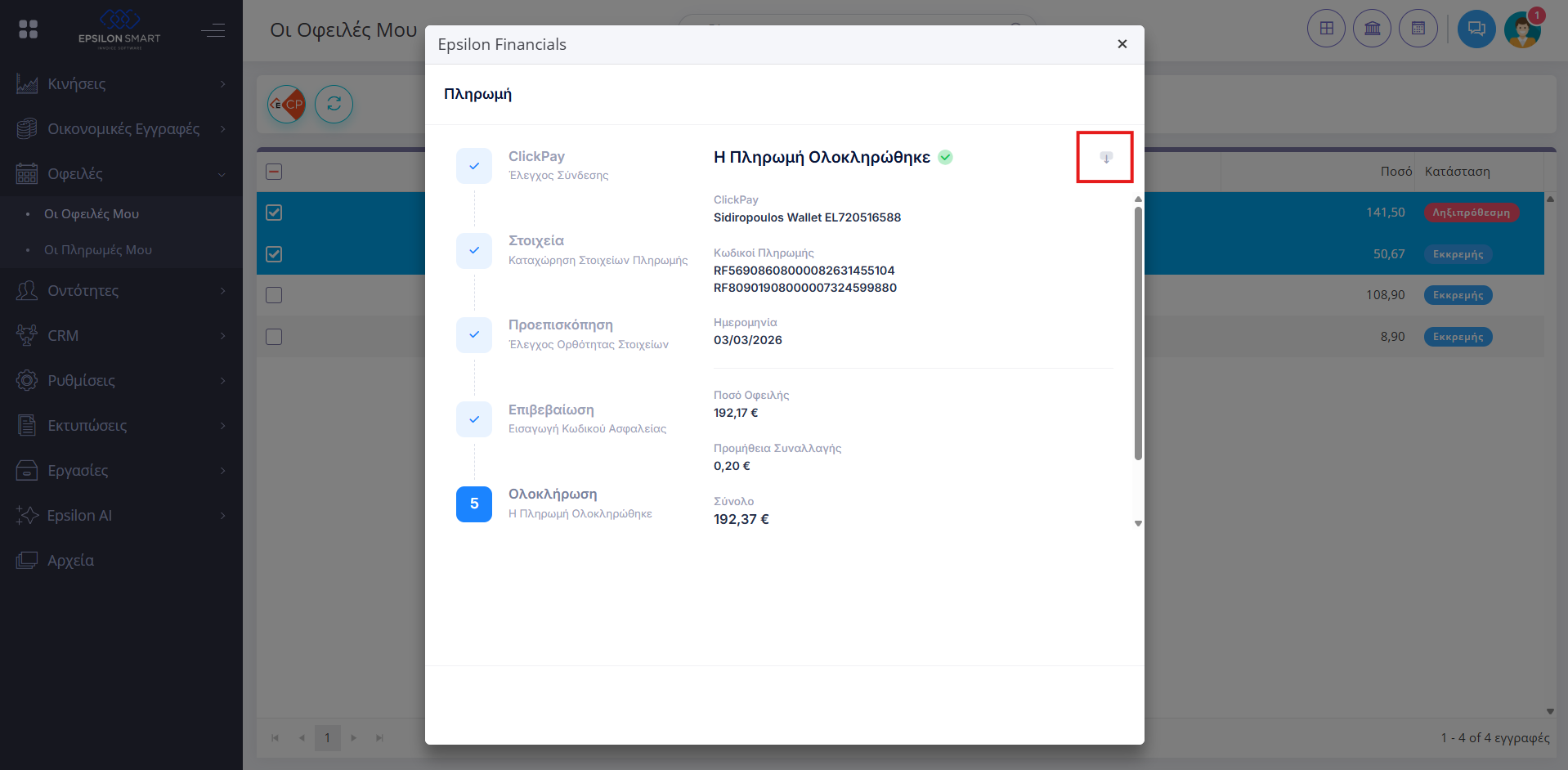Go to the last page in pager
The image size is (1568, 770).
[379, 738]
